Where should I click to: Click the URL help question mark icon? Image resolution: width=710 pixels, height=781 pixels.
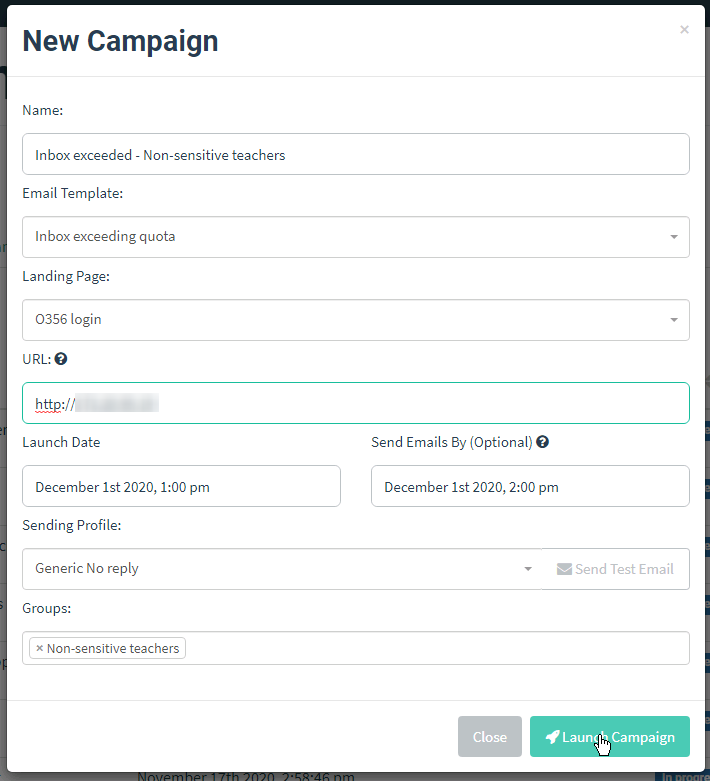pyautogui.click(x=61, y=359)
